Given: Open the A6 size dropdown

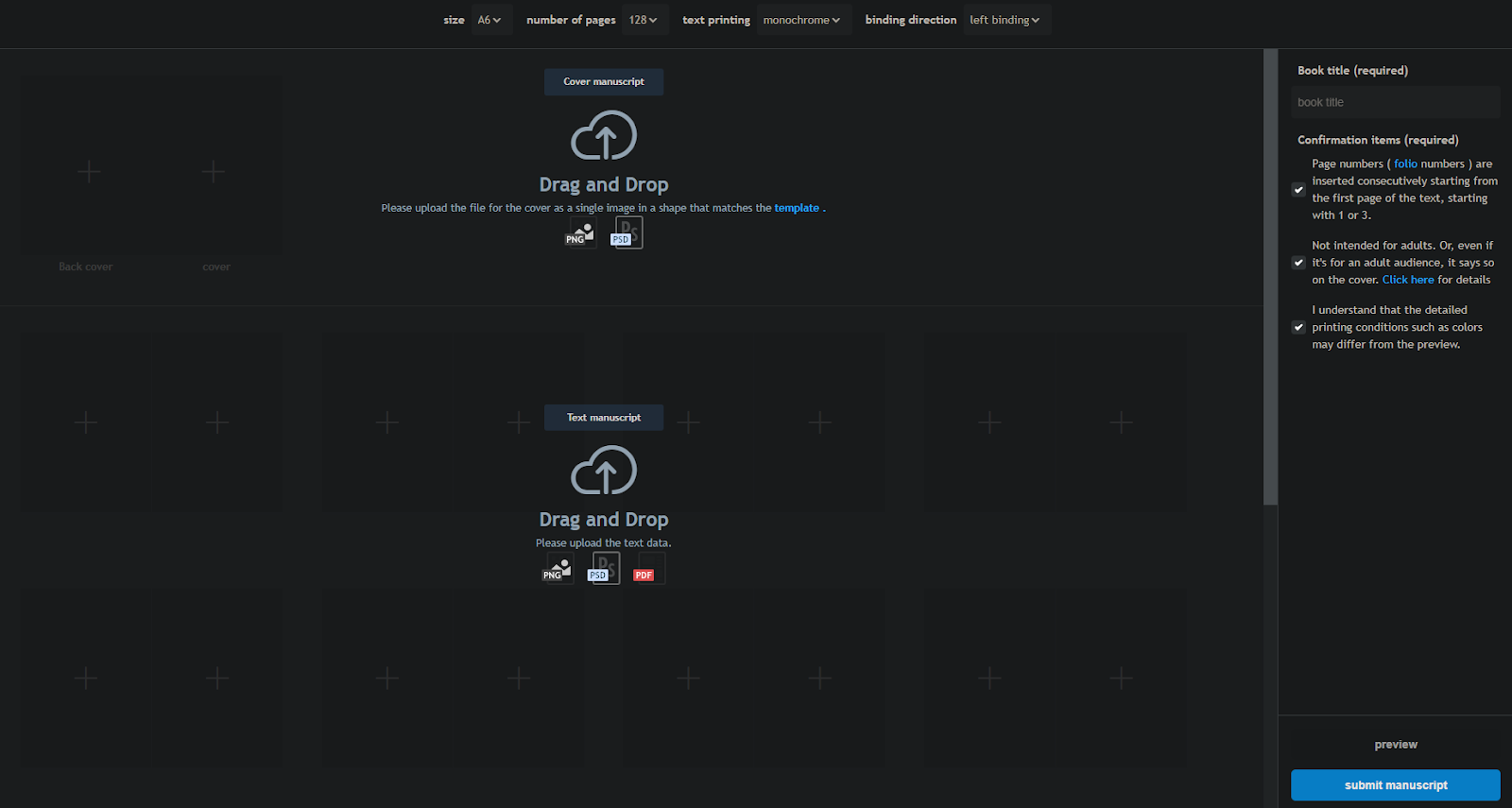Looking at the screenshot, I should coord(490,20).
